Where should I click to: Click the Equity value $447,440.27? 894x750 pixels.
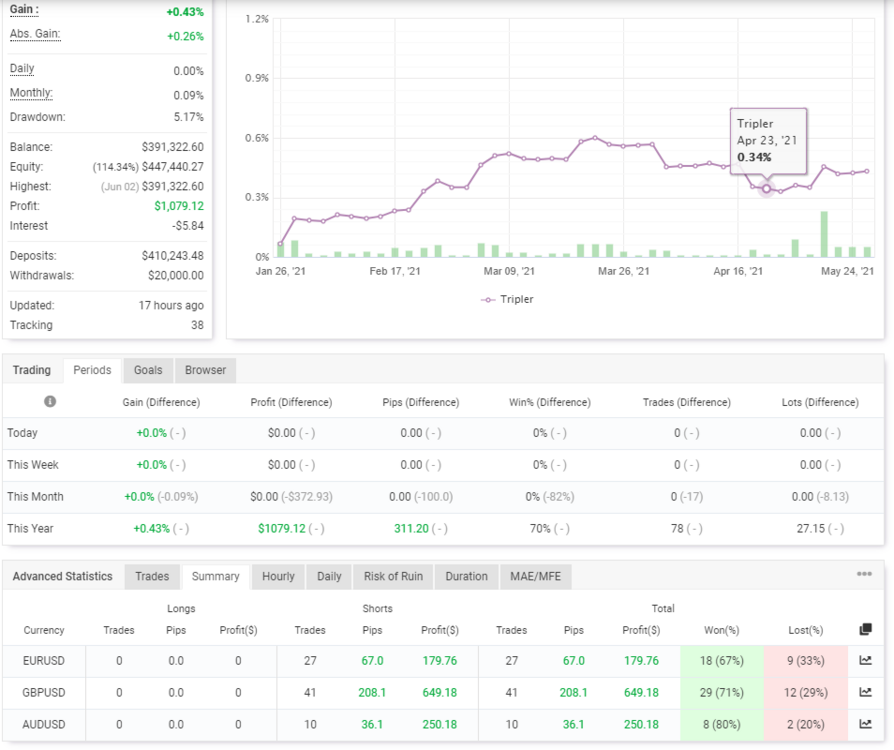(173, 167)
